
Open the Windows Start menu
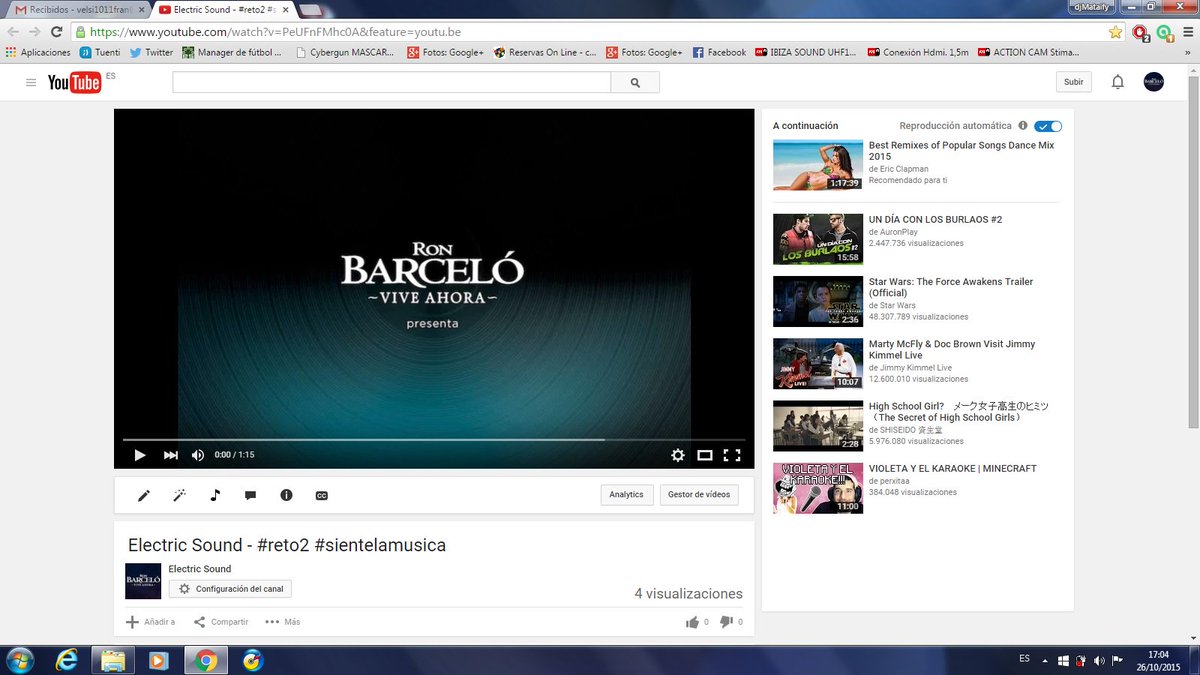[x=19, y=660]
